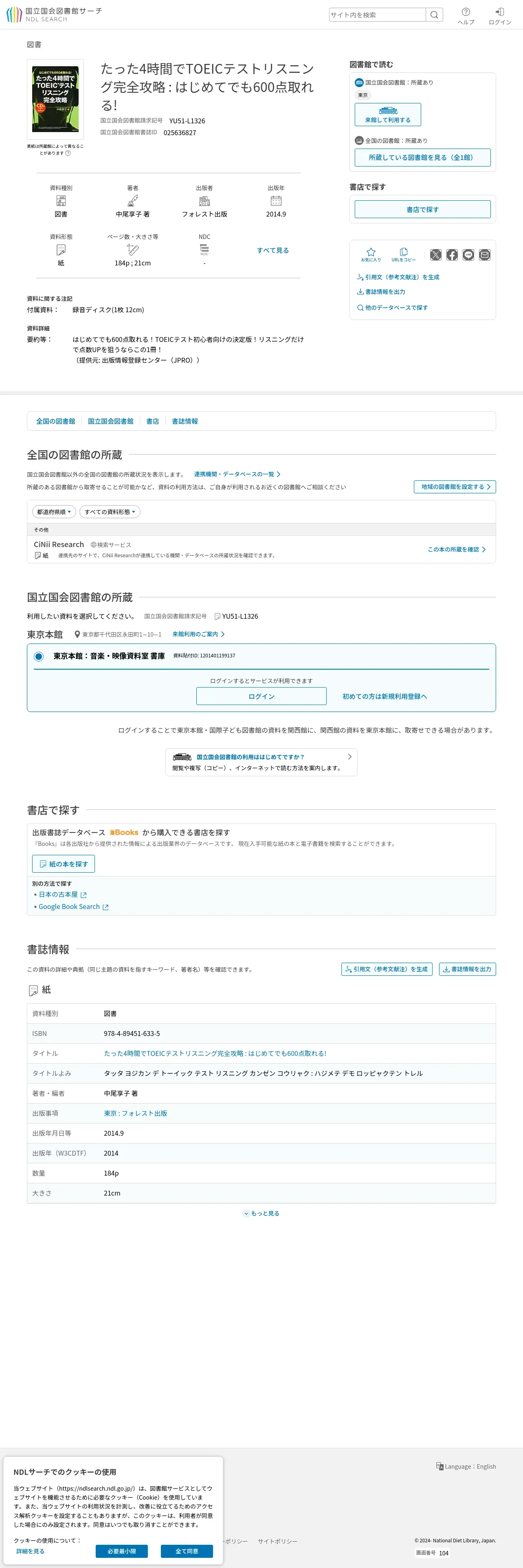Open the 都道府県順 sort dropdown
Screen dimensions: 523x1568
[54, 512]
